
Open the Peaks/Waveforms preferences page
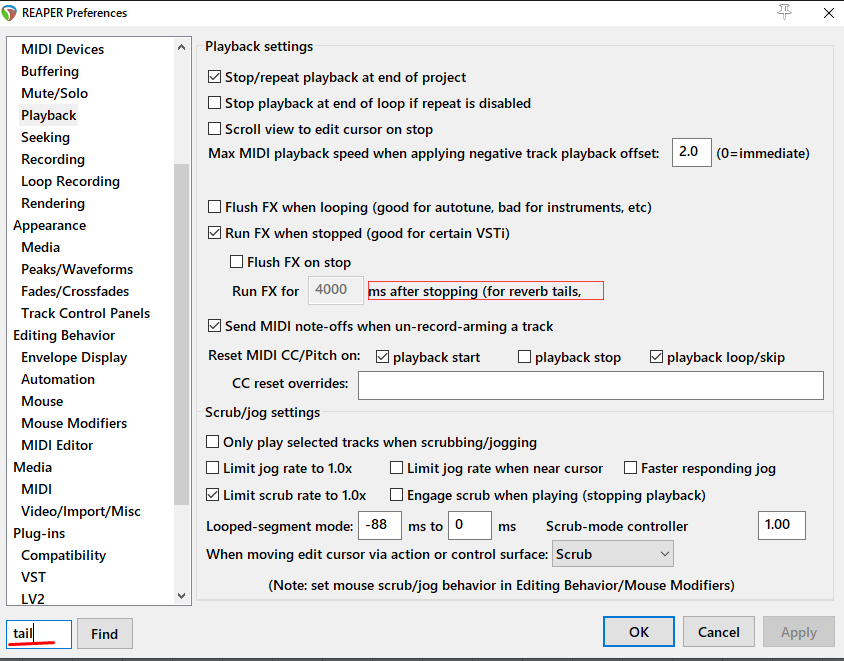(77, 269)
